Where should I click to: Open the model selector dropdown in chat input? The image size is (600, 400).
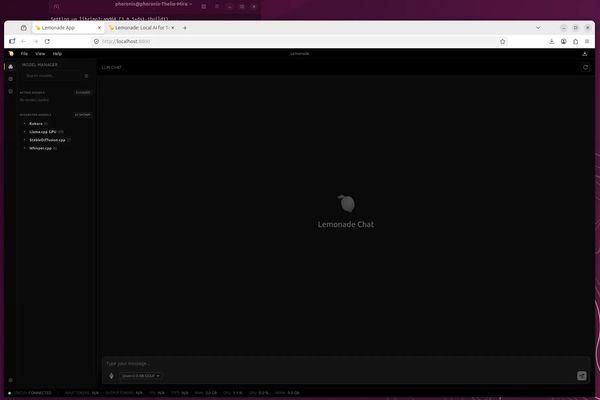pyautogui.click(x=140, y=376)
